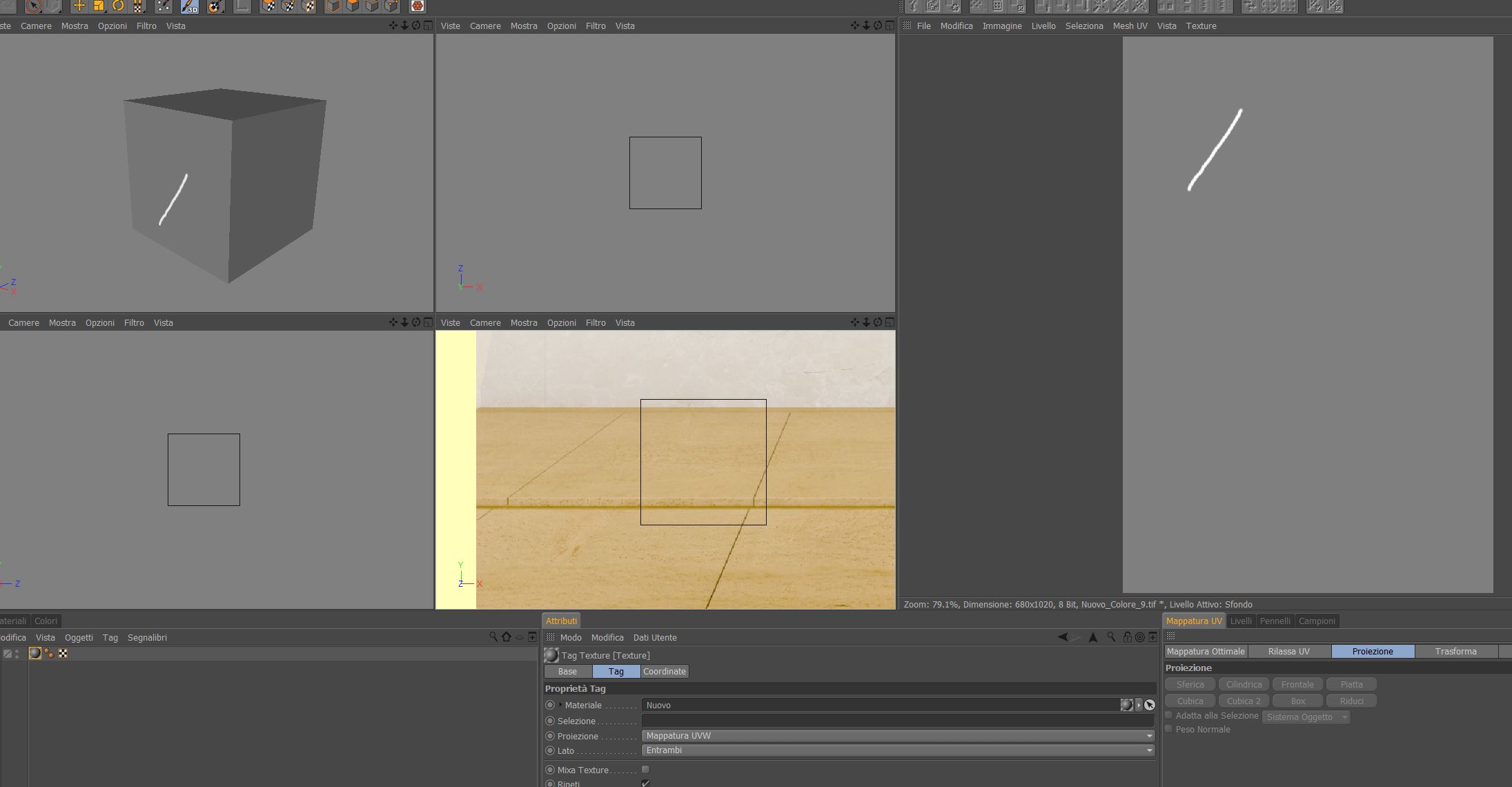Open the Lato Entrambi dropdown
The height and width of the screenshot is (787, 1512).
(x=897, y=750)
